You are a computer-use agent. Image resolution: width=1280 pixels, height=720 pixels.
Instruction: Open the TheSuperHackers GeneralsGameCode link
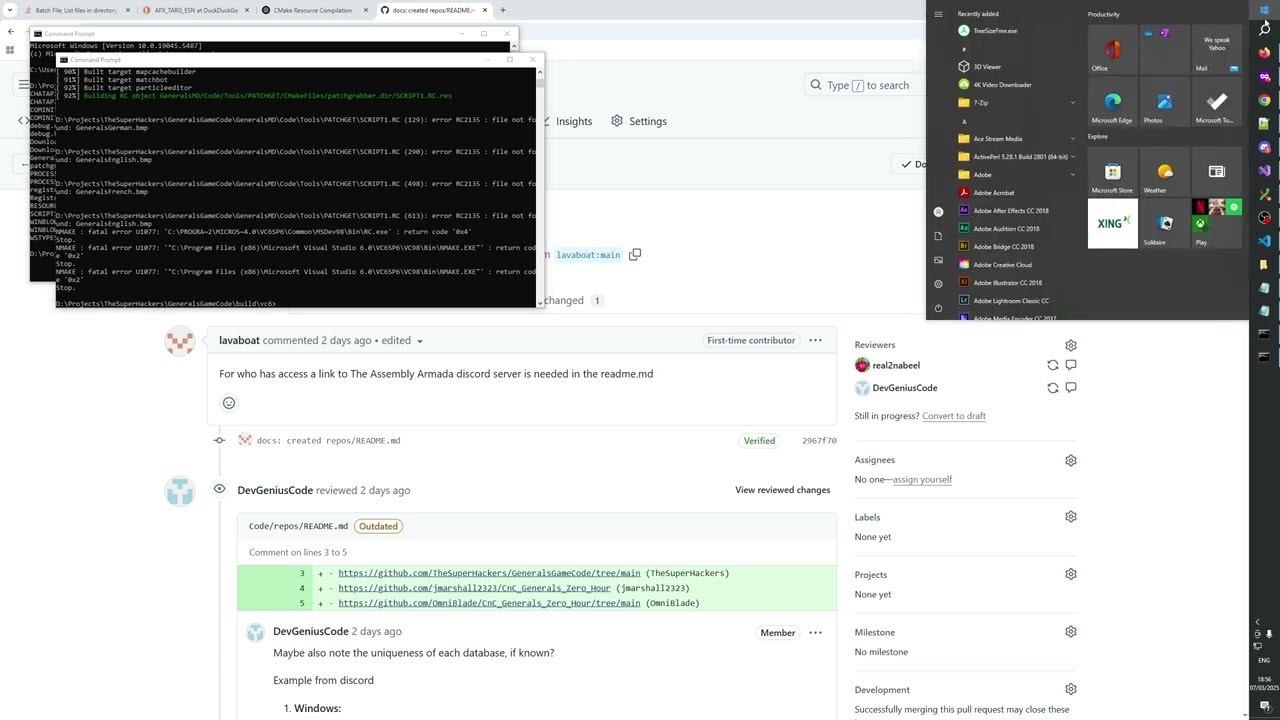point(489,574)
